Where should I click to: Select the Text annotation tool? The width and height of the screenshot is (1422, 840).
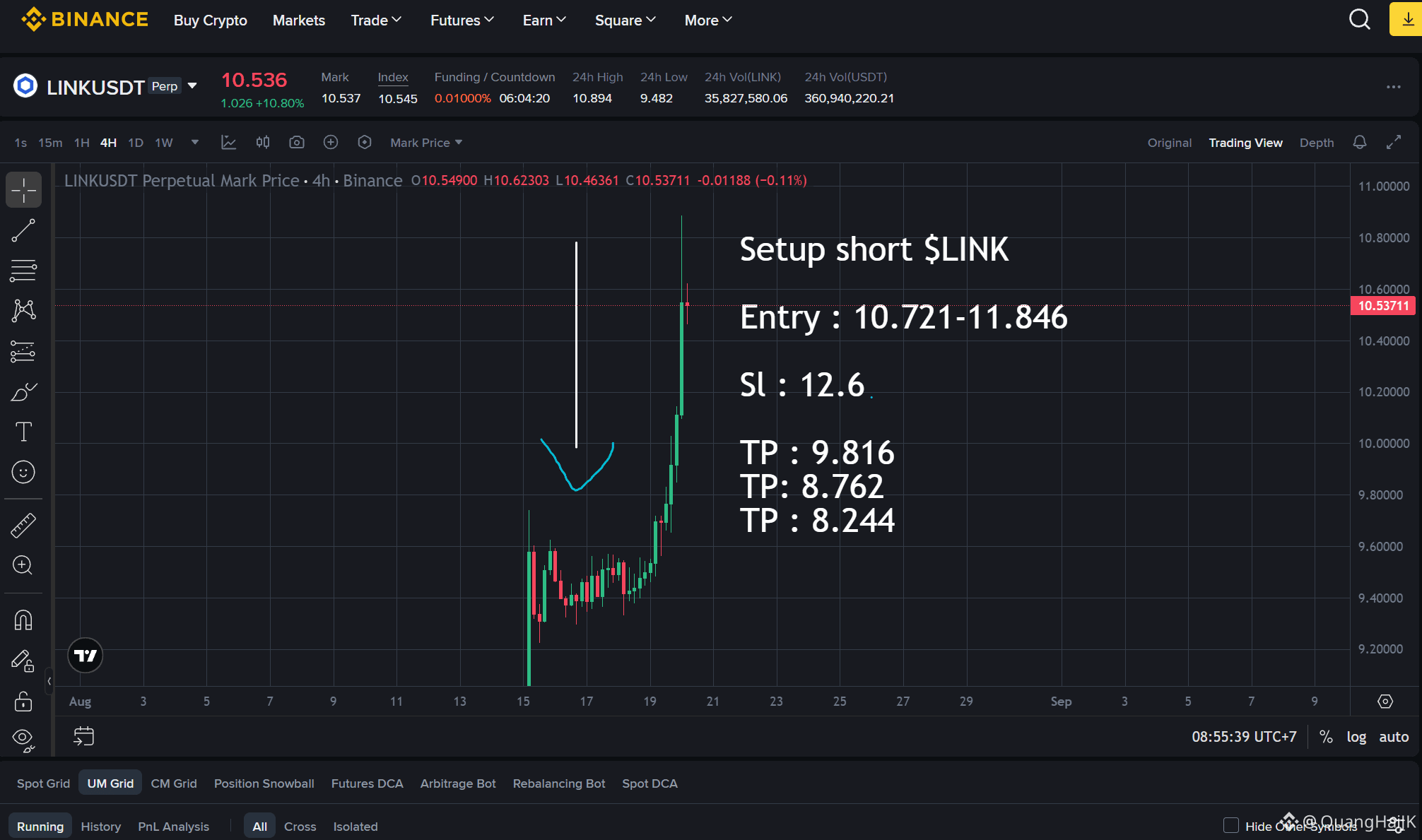23,432
